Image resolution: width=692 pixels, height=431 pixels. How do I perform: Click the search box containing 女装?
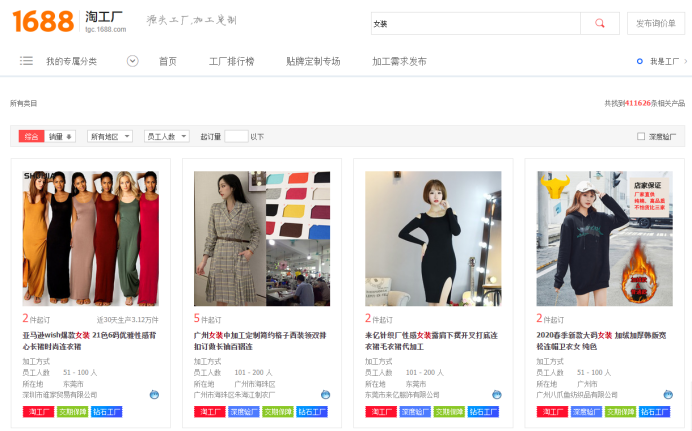point(476,23)
